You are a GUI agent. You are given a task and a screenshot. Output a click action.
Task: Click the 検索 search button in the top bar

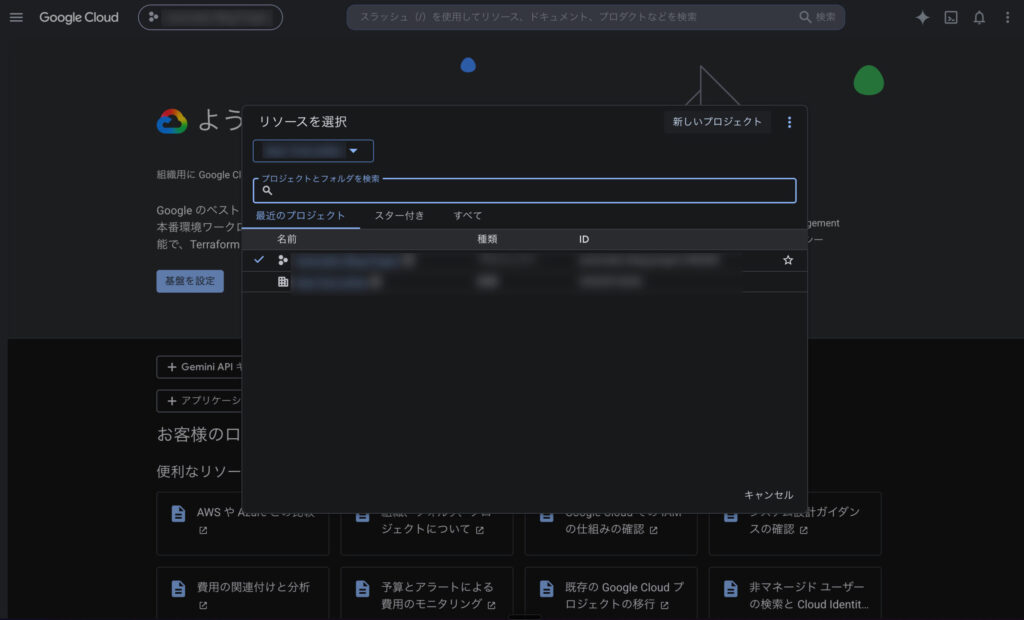tap(817, 17)
